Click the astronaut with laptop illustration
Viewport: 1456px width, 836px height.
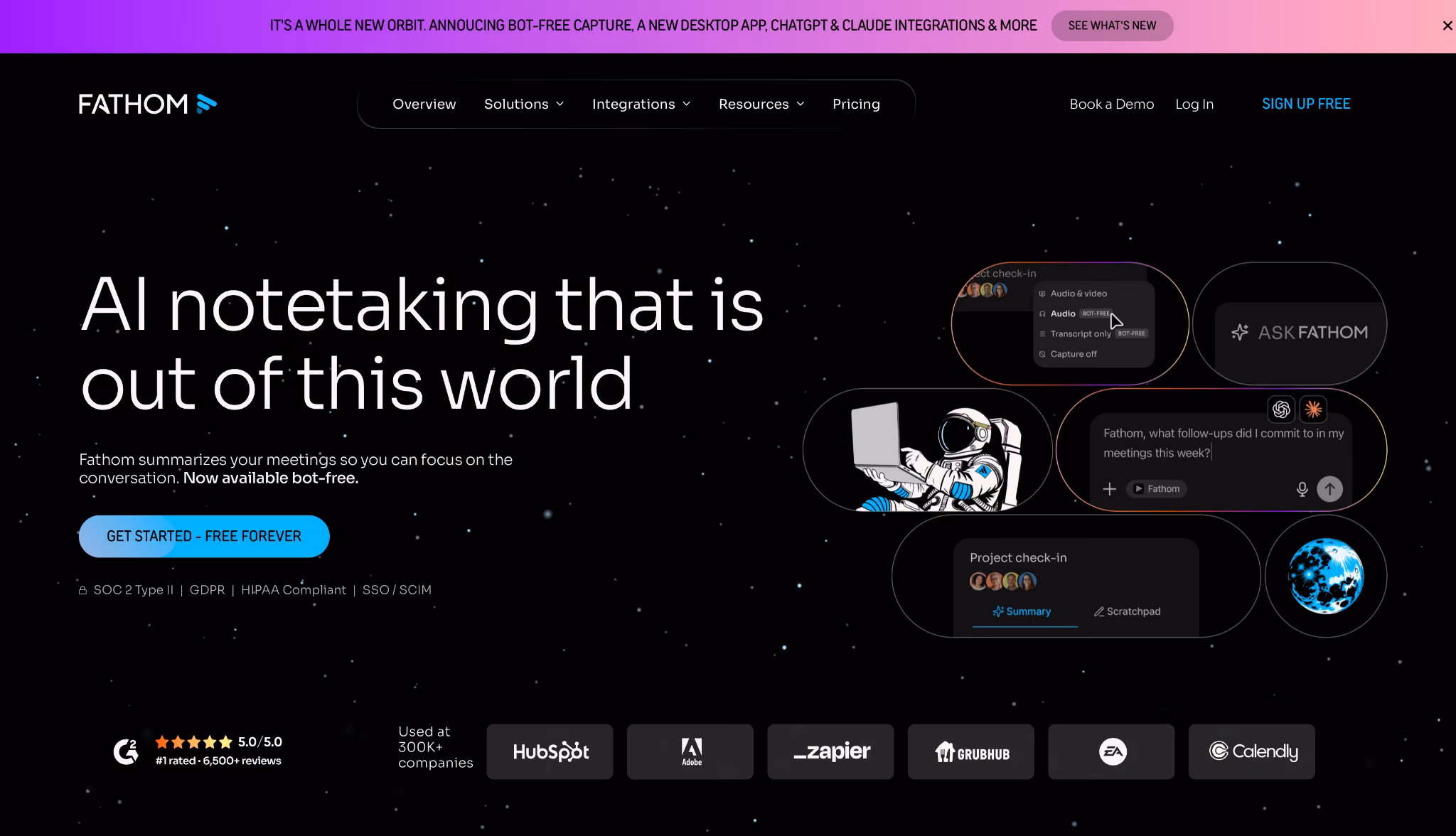[x=937, y=456]
